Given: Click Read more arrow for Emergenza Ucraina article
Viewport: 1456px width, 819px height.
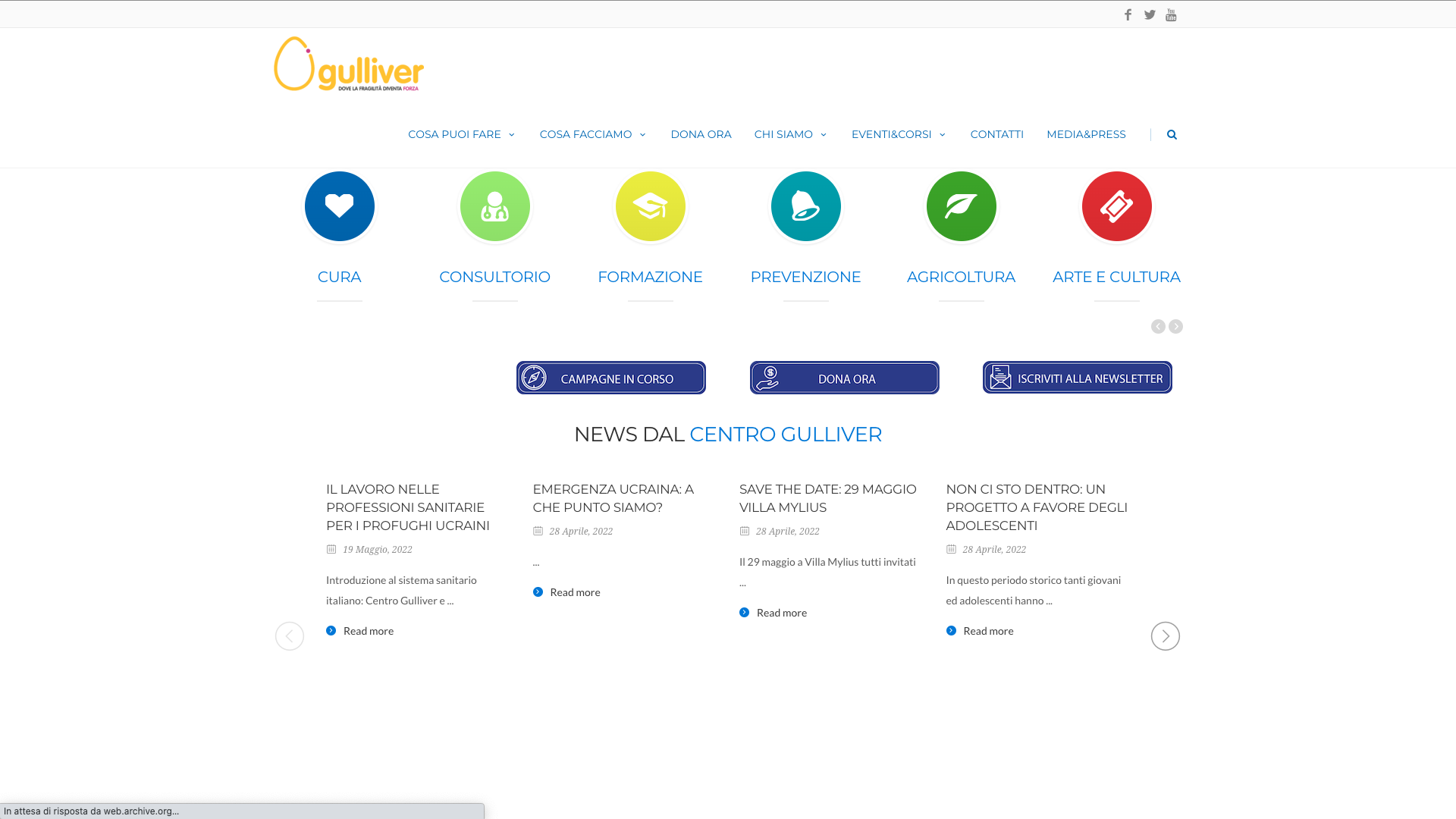Looking at the screenshot, I should [x=538, y=592].
